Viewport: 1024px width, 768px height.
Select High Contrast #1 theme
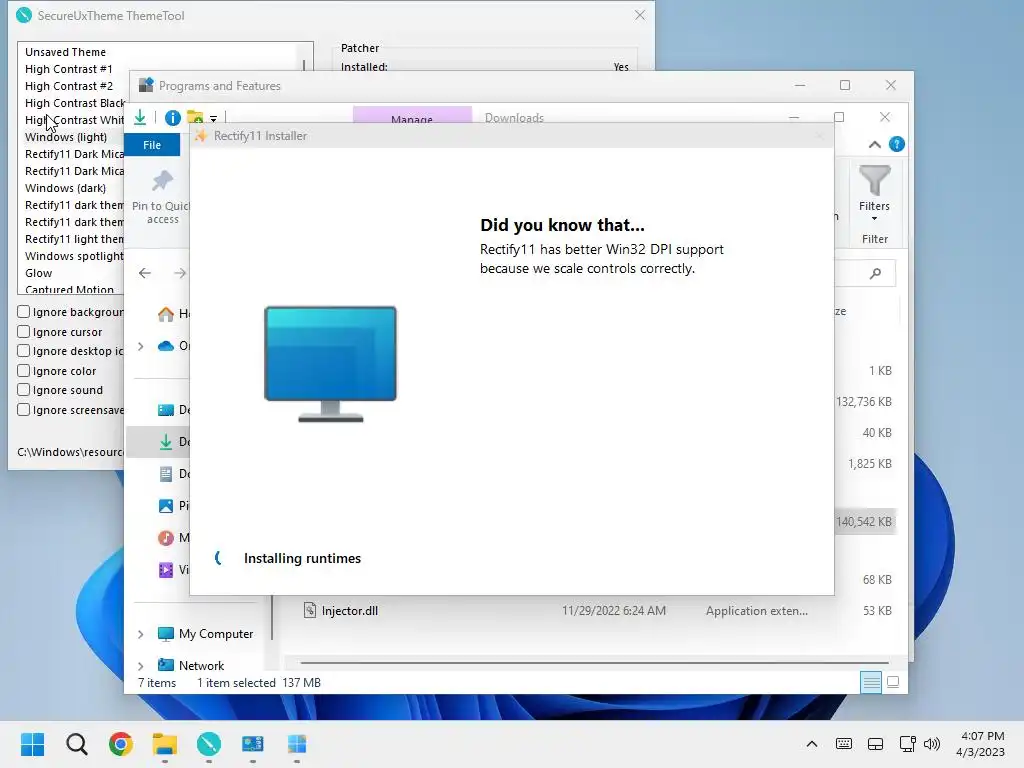tap(69, 69)
